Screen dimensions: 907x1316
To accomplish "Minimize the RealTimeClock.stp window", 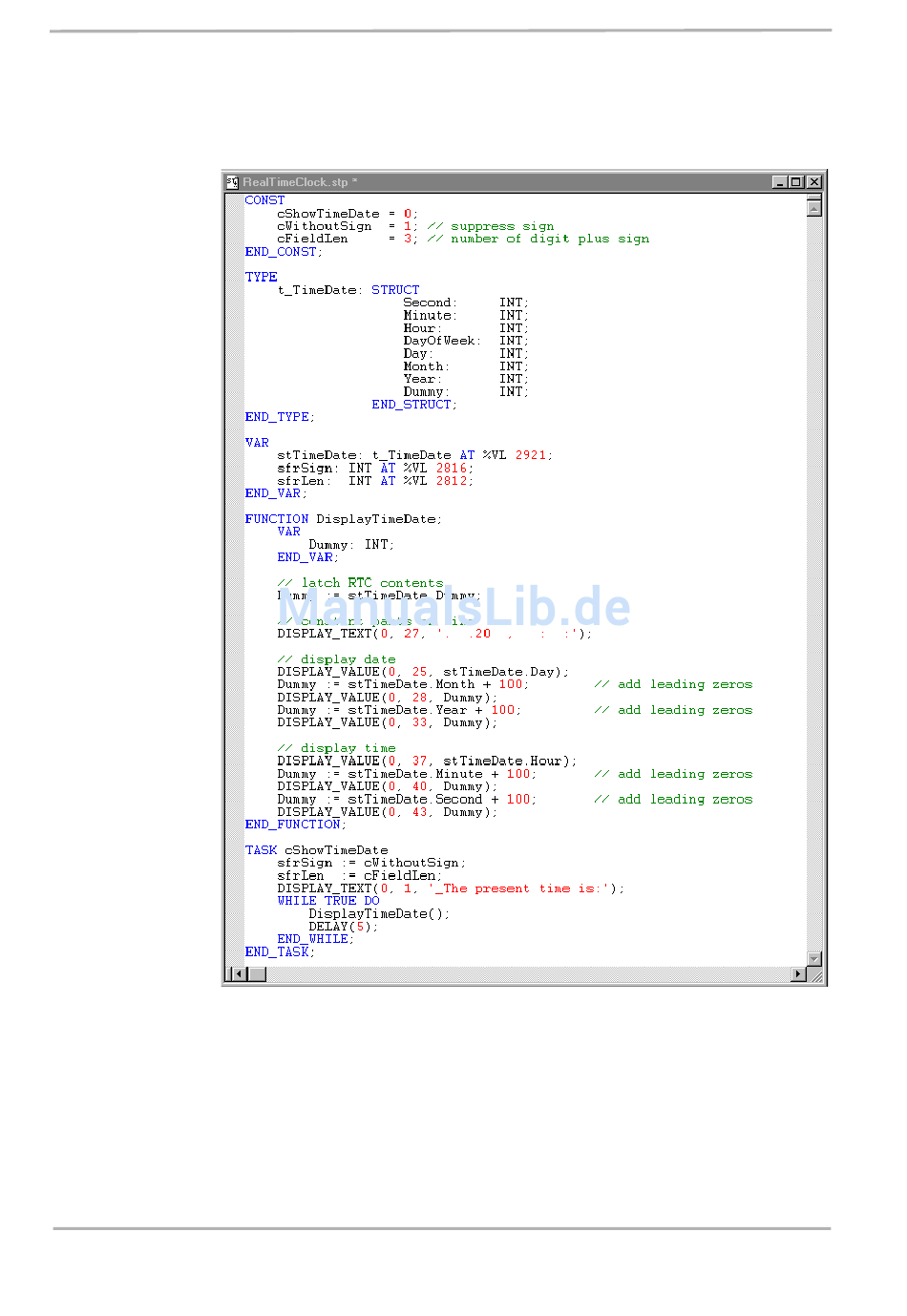I will click(779, 182).
